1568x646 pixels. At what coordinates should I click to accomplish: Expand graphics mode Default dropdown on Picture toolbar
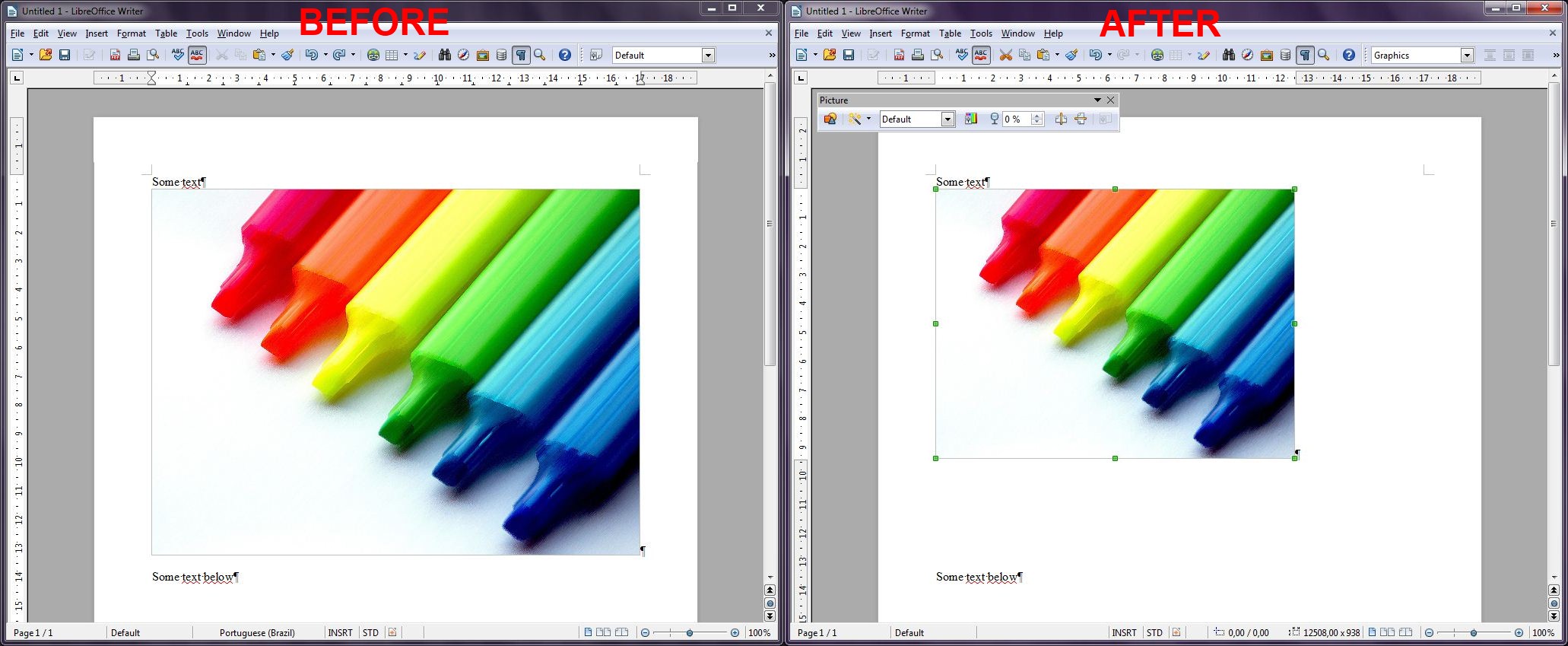pos(947,119)
